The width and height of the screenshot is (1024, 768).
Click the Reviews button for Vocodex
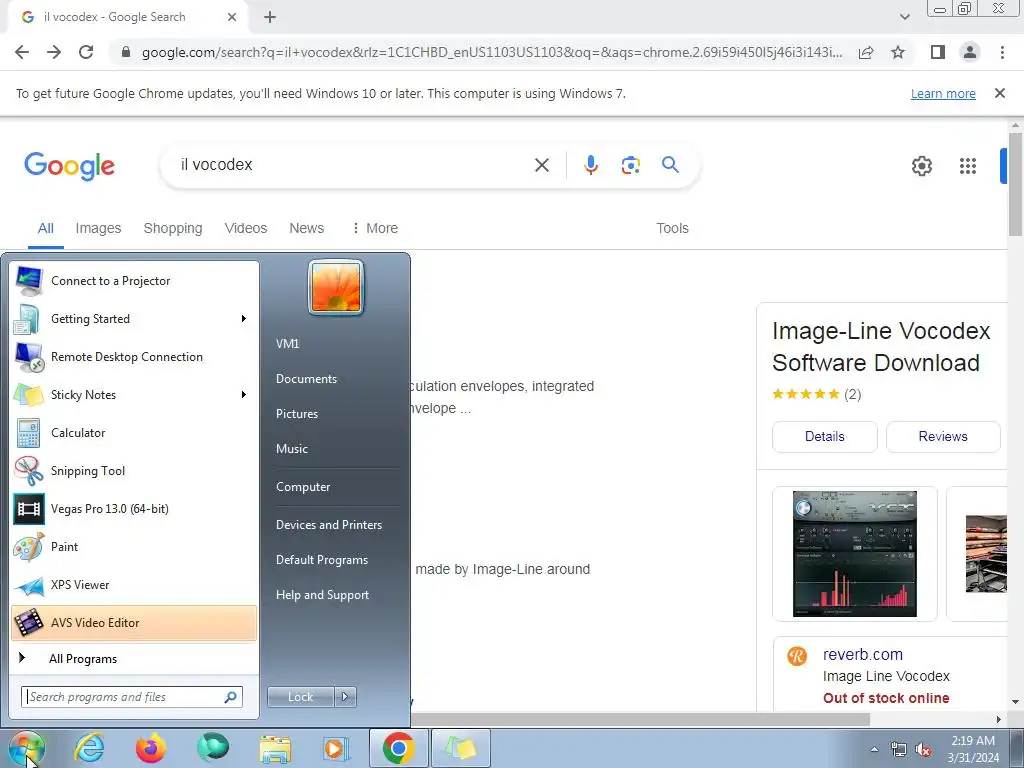tap(942, 436)
